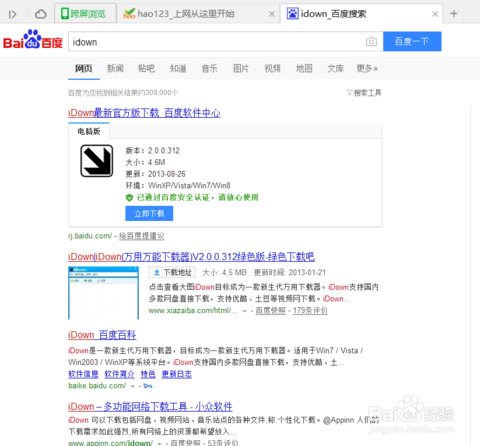Viewport: 480px width, 446px height.
Task: Open the 贴吧 category
Action: (146, 69)
